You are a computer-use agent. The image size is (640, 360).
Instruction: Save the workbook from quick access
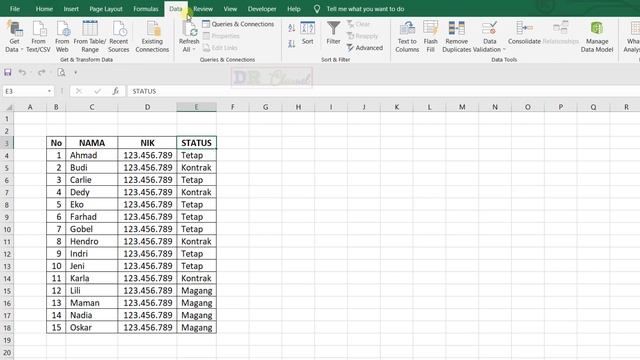tap(8, 73)
